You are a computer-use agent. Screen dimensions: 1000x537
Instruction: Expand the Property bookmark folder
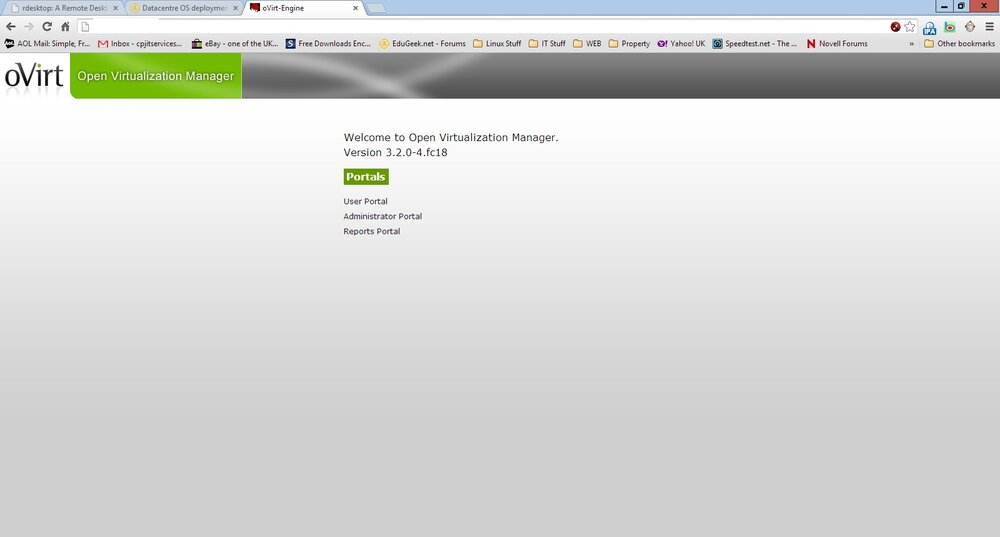tap(629, 44)
